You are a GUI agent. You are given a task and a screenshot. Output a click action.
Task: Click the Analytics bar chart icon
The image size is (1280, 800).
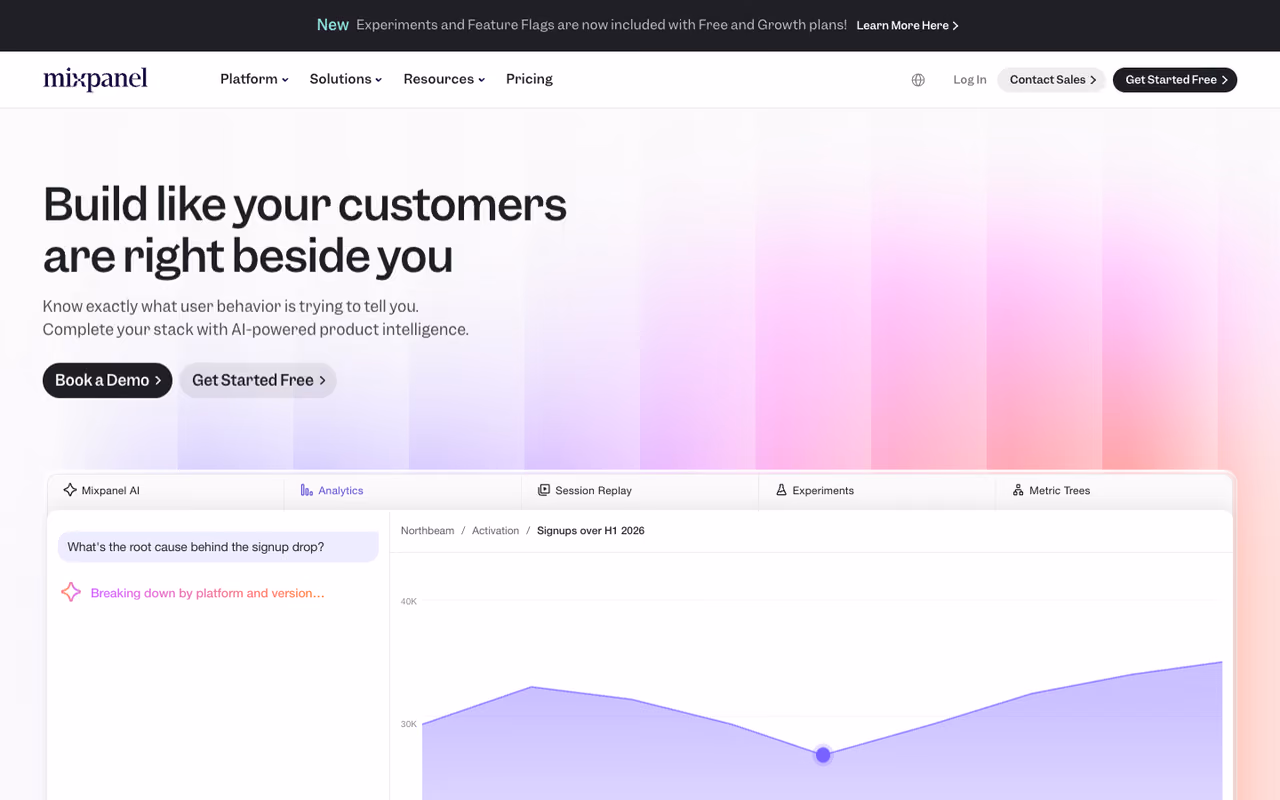tap(307, 490)
